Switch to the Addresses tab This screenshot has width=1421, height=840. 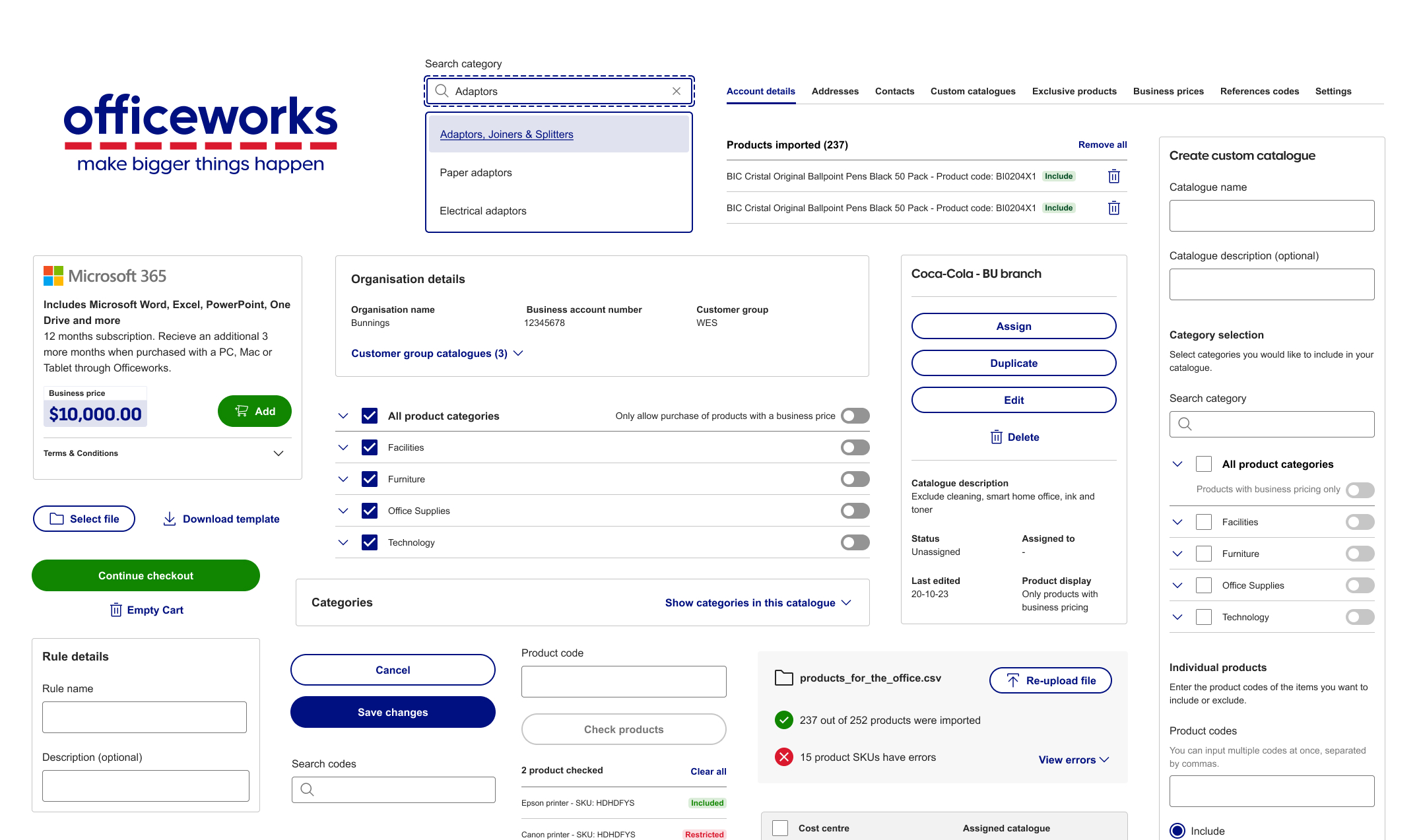(835, 91)
